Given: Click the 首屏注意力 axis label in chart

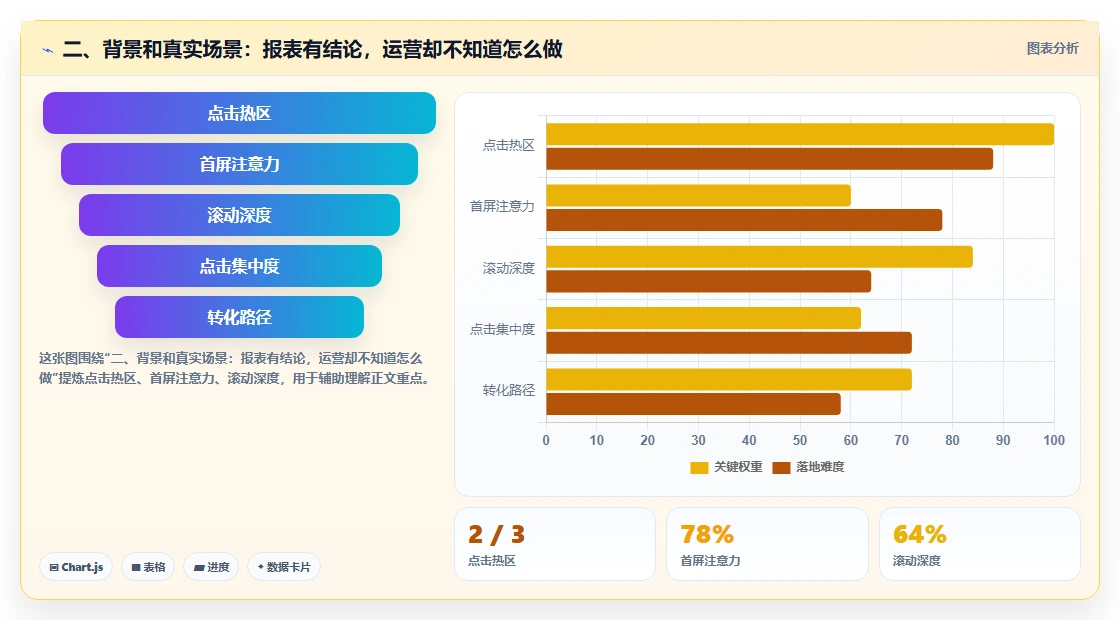Looking at the screenshot, I should click(502, 206).
